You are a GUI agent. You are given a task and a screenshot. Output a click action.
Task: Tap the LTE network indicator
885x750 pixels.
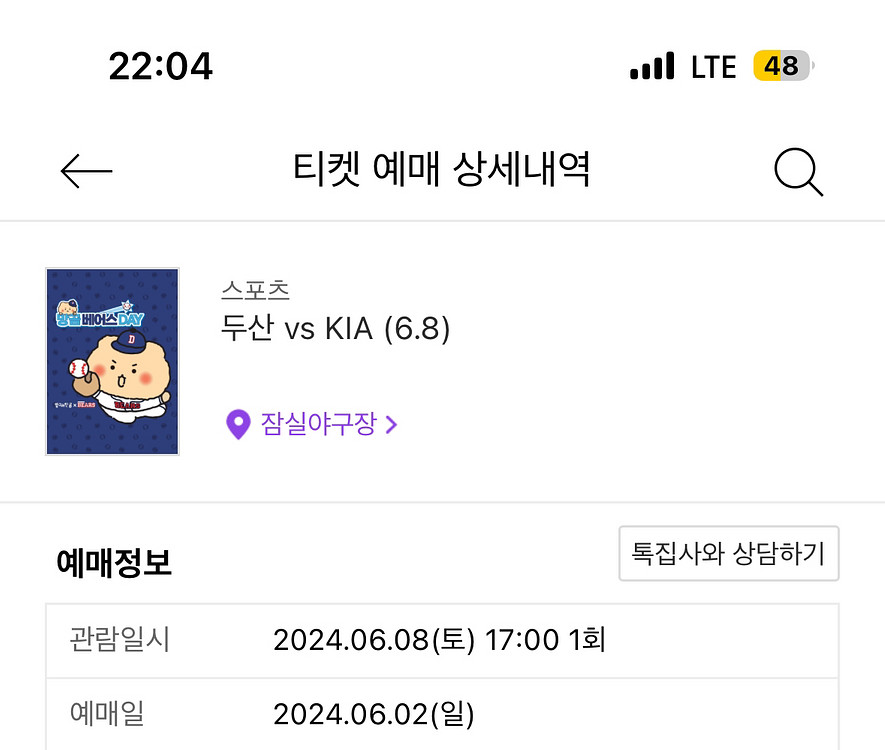pos(713,67)
